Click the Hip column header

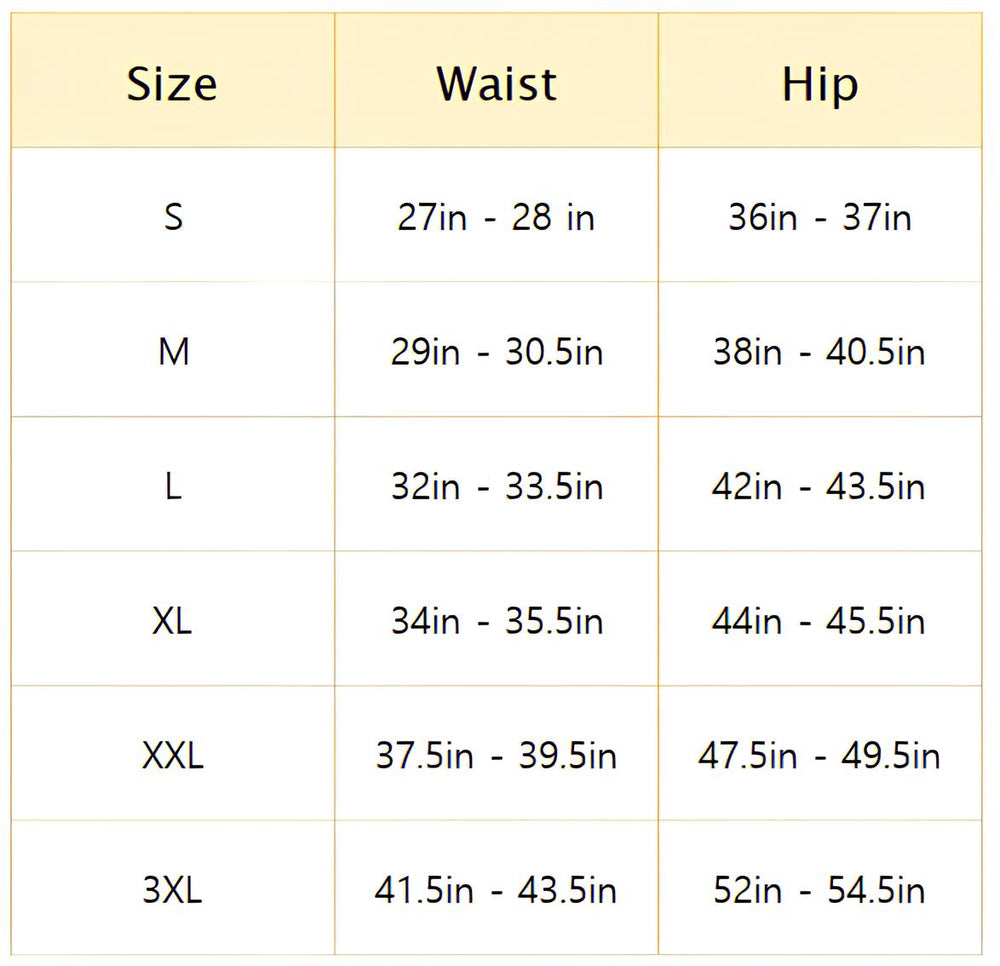click(819, 84)
